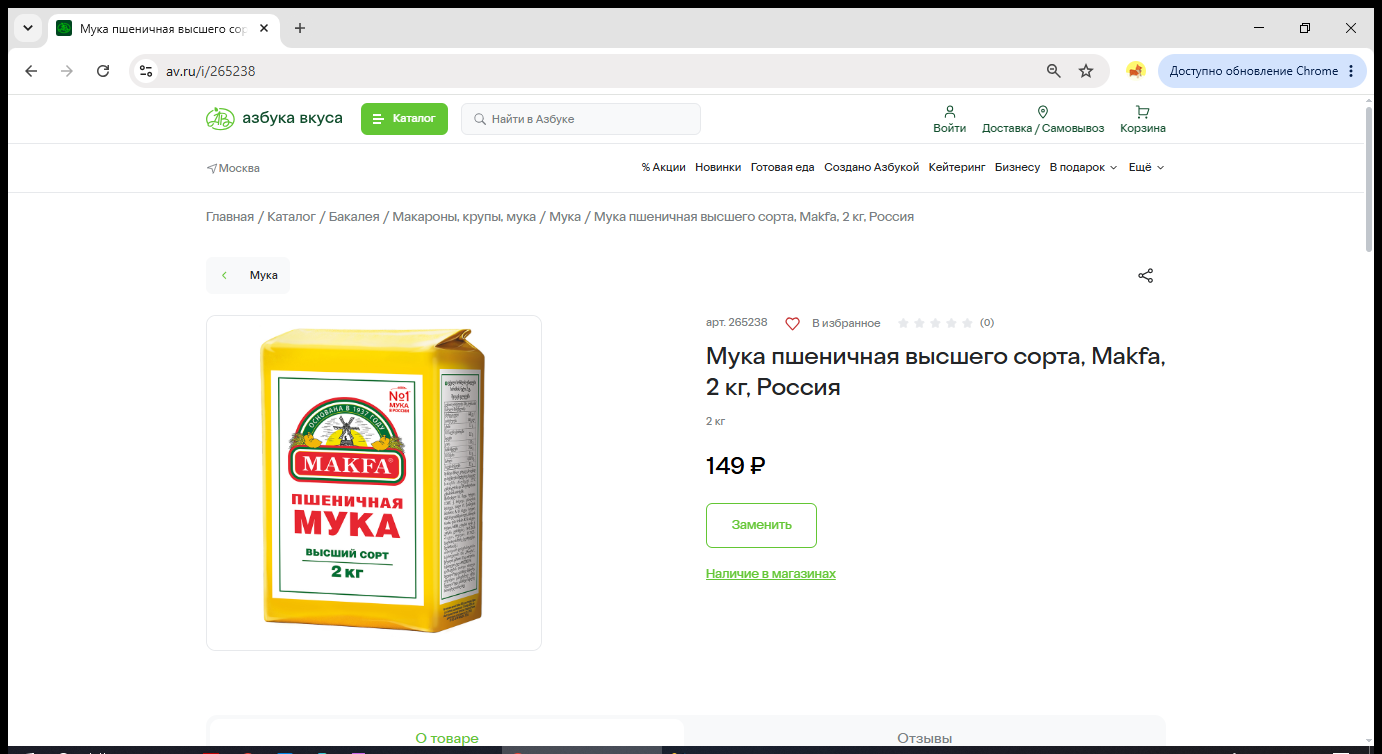The image size is (1382, 754).
Task: Open the Корзина cart icon
Action: tap(1143, 119)
